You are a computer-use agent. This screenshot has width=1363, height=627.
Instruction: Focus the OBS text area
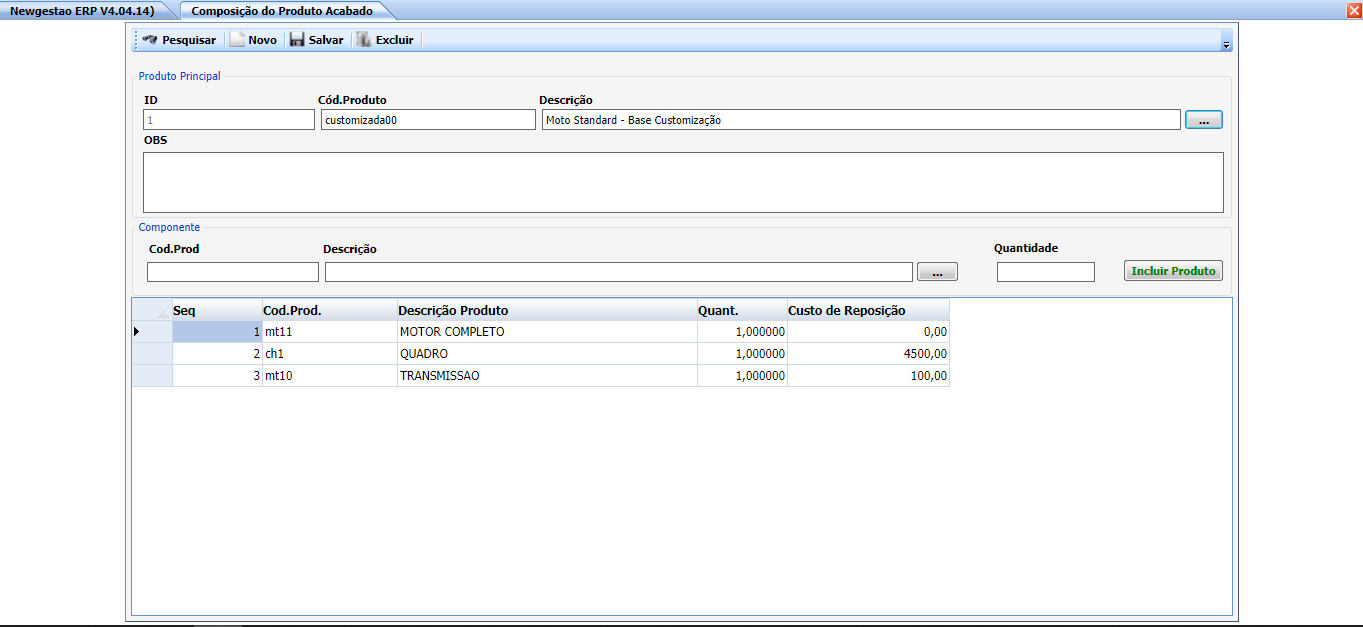coord(684,182)
